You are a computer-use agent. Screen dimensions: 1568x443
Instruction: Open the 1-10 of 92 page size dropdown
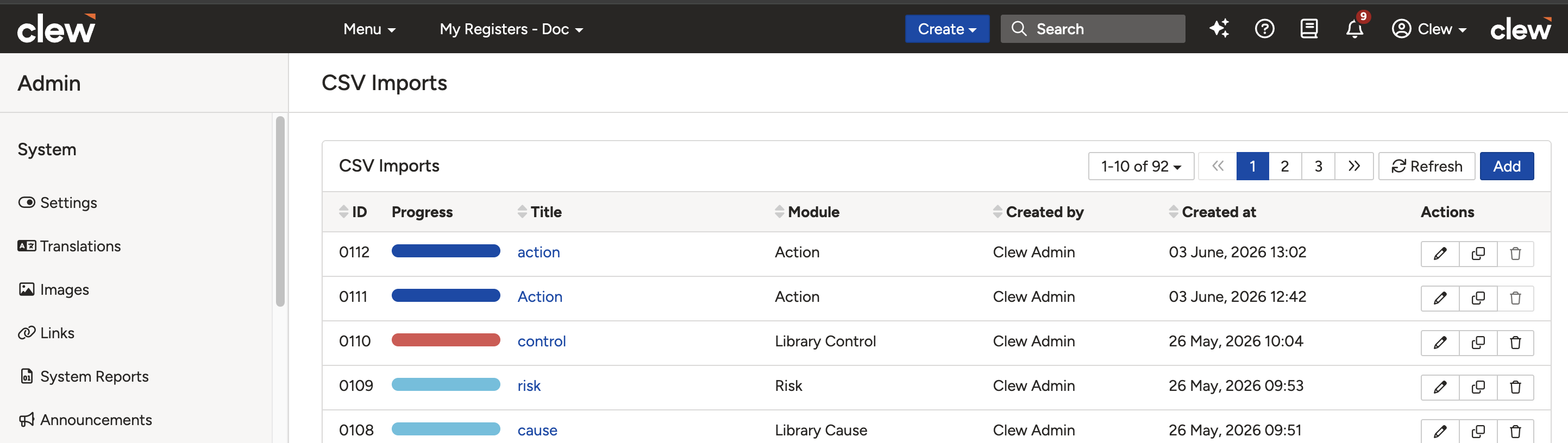[x=1141, y=166]
